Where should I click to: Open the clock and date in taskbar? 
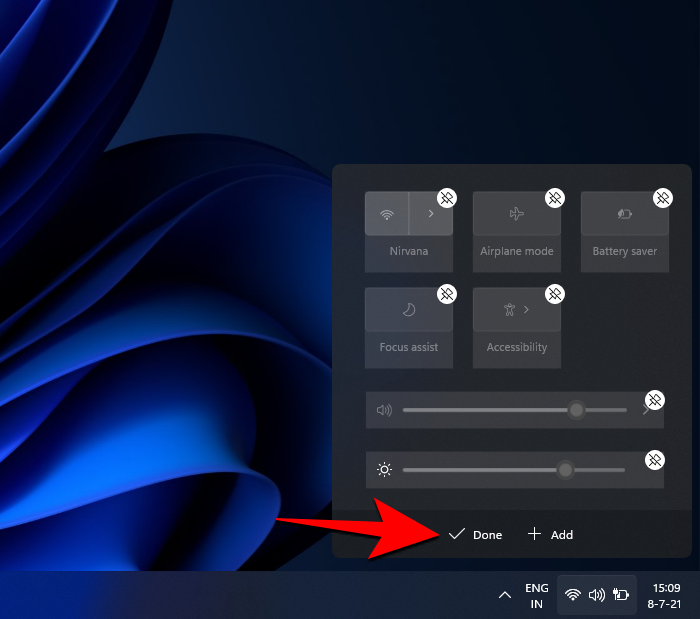[x=666, y=595]
